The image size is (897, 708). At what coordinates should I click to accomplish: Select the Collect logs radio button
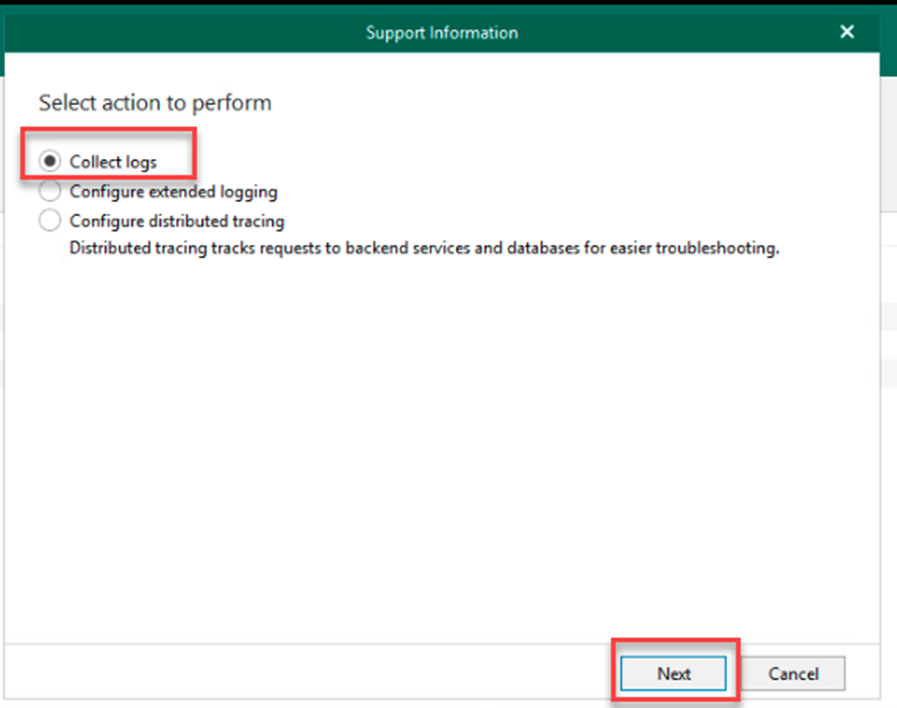(x=49, y=162)
